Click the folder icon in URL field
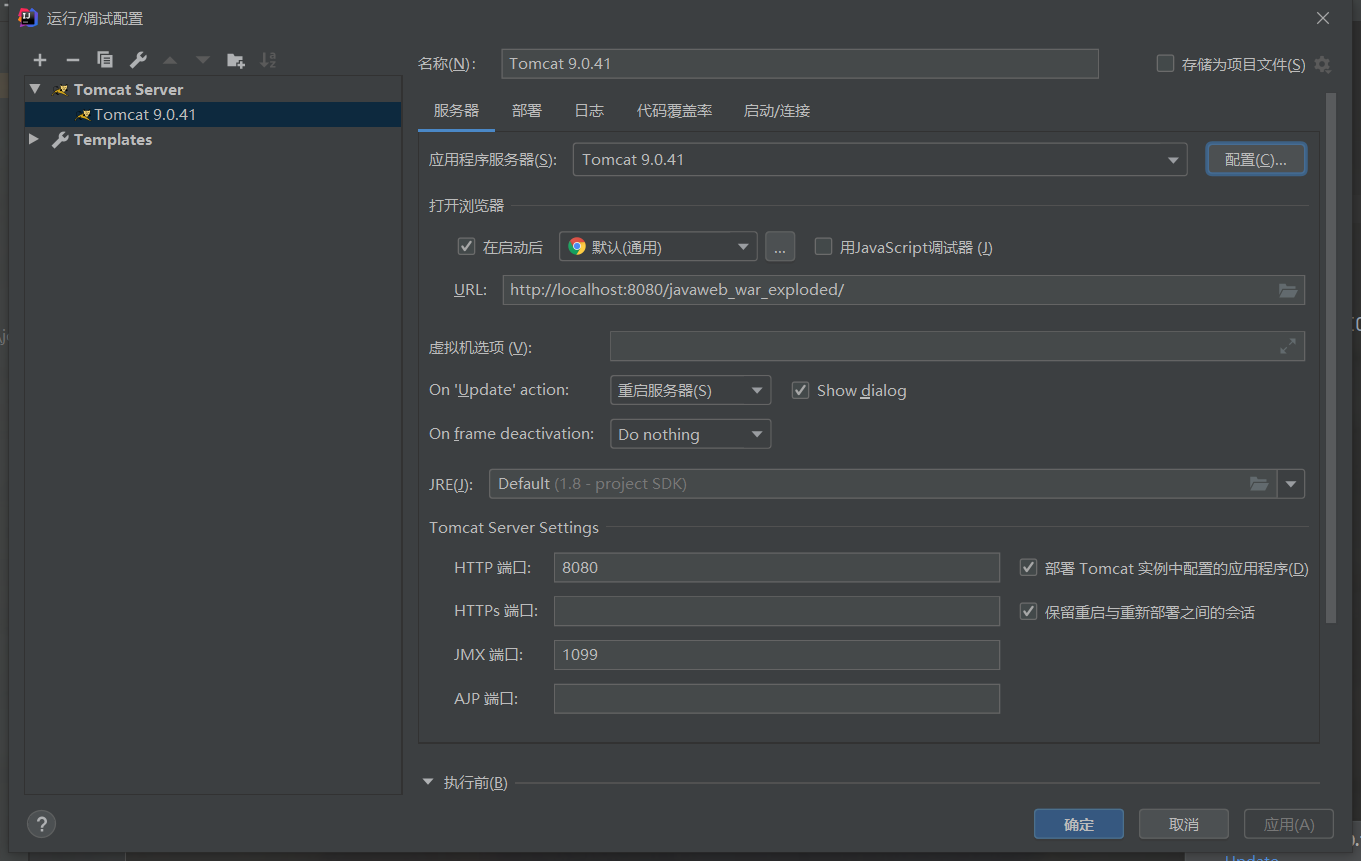The width and height of the screenshot is (1361, 861). click(1288, 290)
